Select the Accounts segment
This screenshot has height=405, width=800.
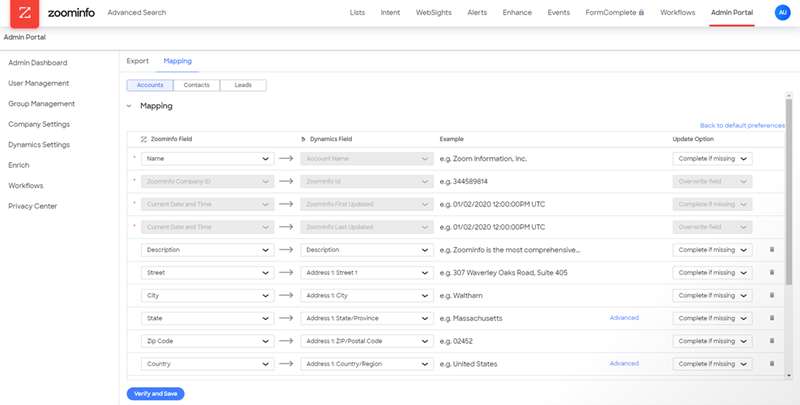pos(150,85)
